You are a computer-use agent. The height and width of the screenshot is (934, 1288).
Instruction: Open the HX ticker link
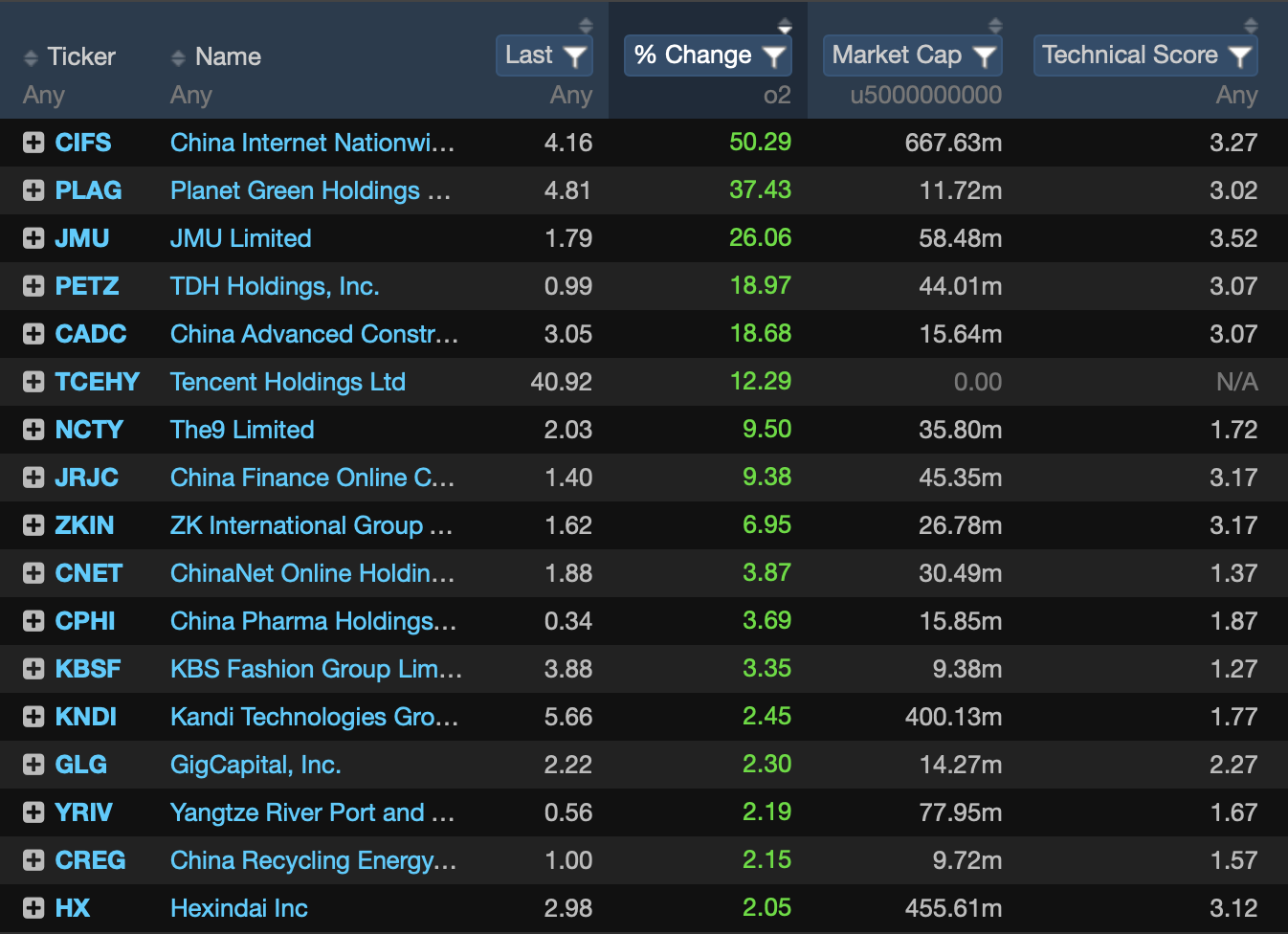(73, 908)
